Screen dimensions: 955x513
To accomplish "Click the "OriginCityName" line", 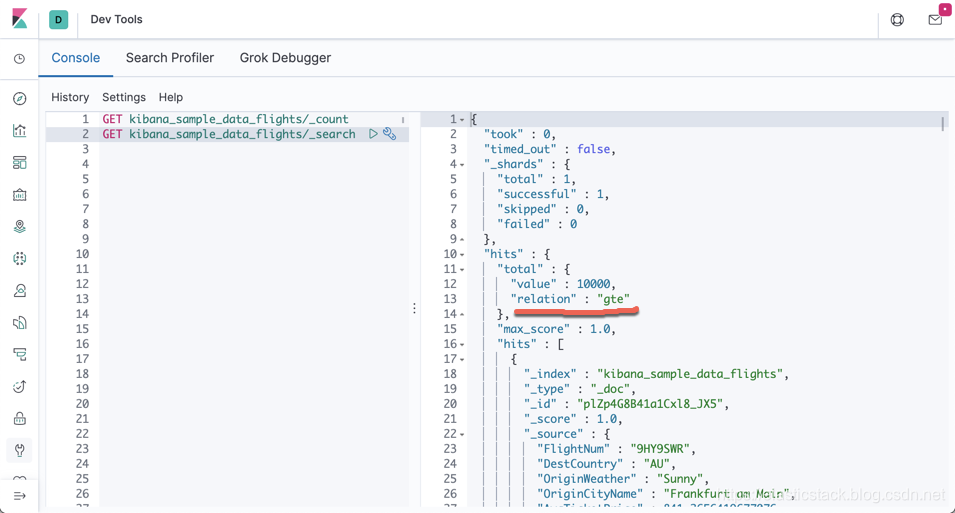I will click(x=665, y=494).
